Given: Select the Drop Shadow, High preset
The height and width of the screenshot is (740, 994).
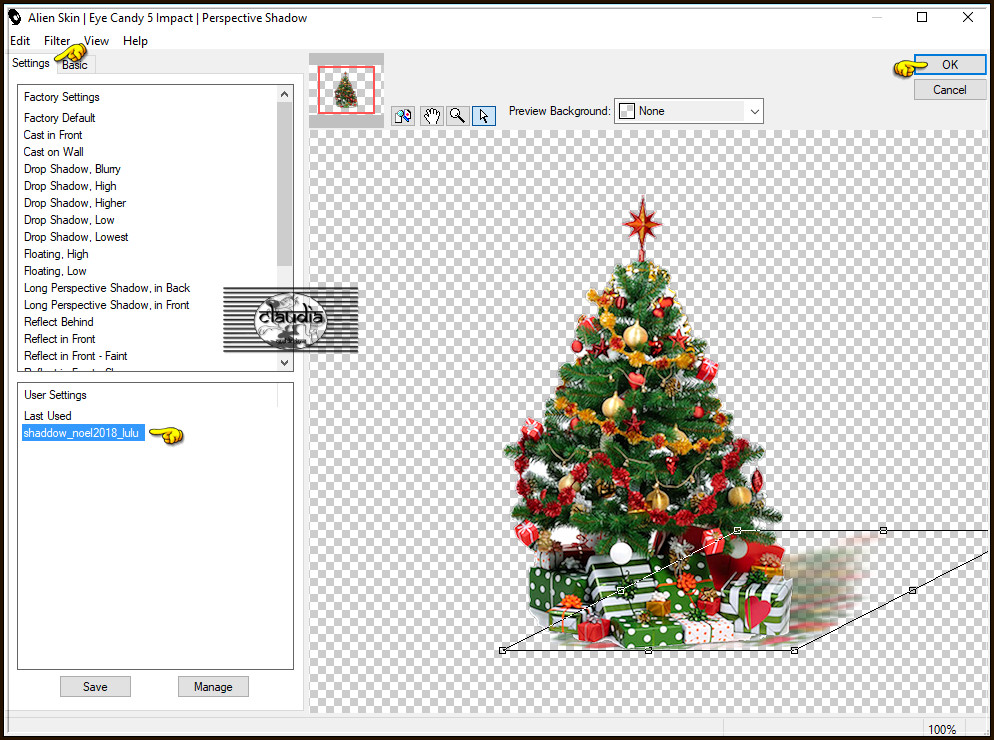Looking at the screenshot, I should (70, 186).
